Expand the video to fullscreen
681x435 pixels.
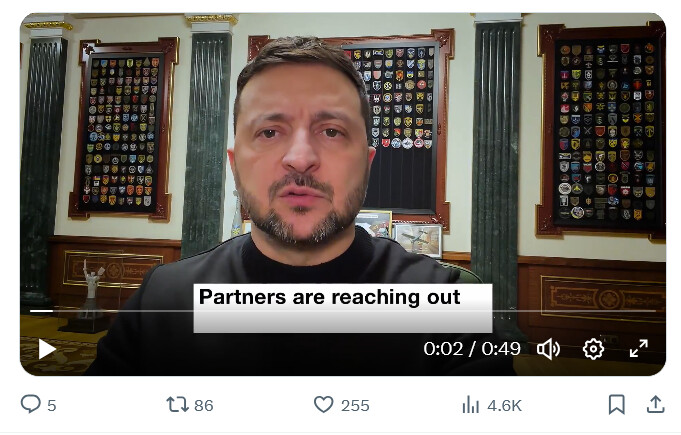[639, 349]
